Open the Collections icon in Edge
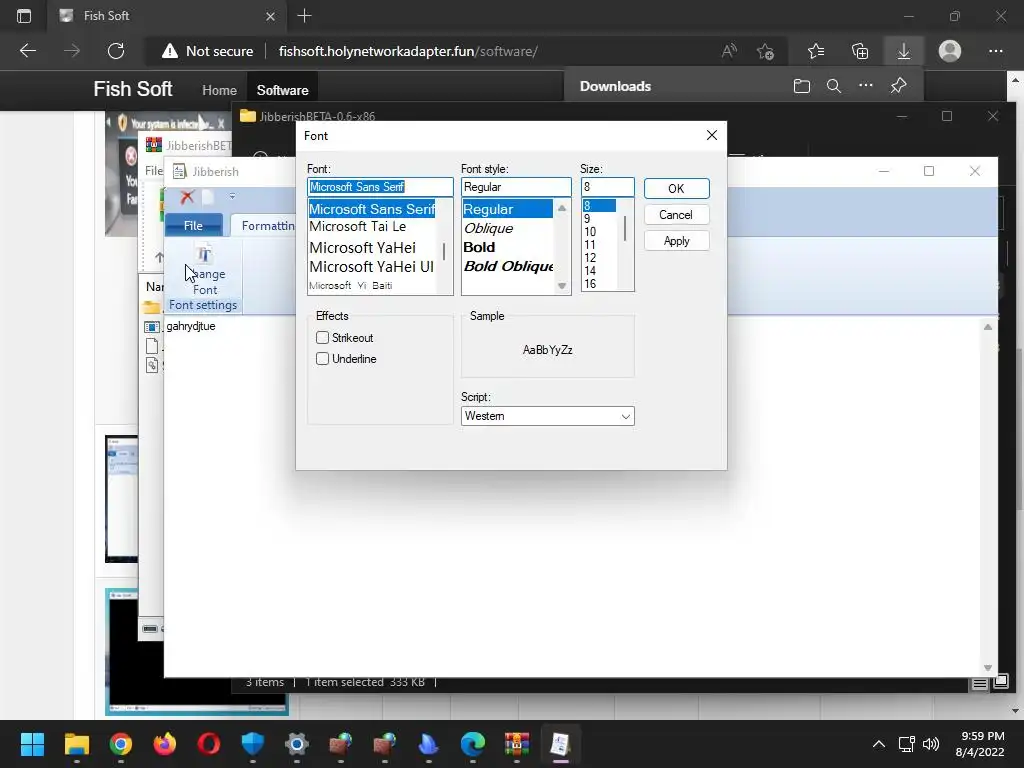This screenshot has width=1024, height=768. (860, 51)
